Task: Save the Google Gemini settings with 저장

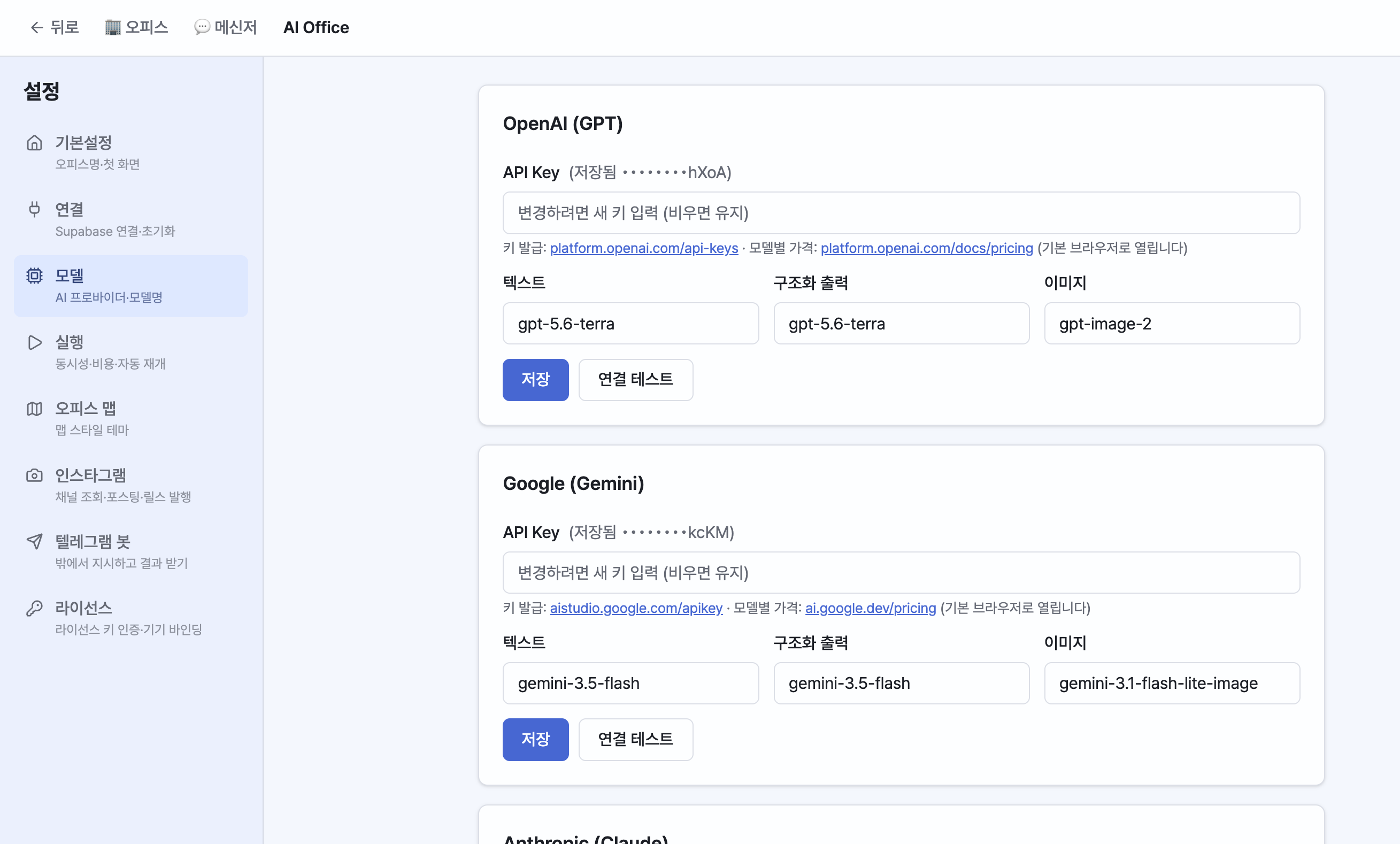Action: tap(535, 739)
